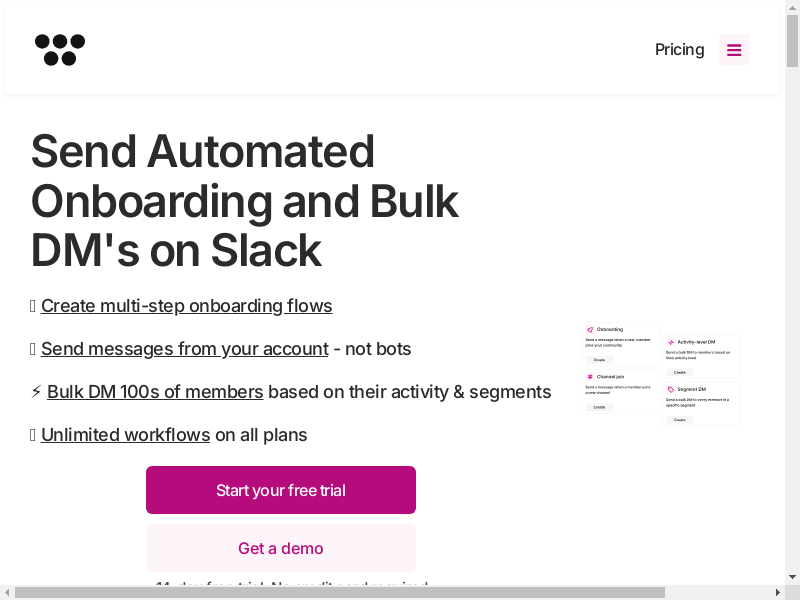Click the vertical scrollbar down arrow
The height and width of the screenshot is (600, 800).
(793, 577)
